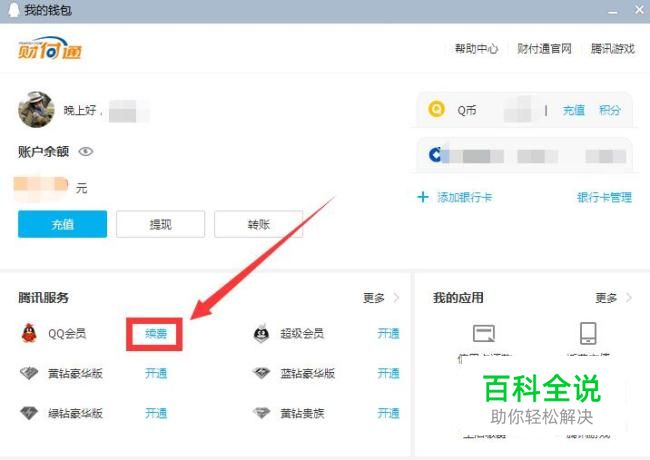Click the 黄钻贵族 diamond icon

tap(262, 413)
